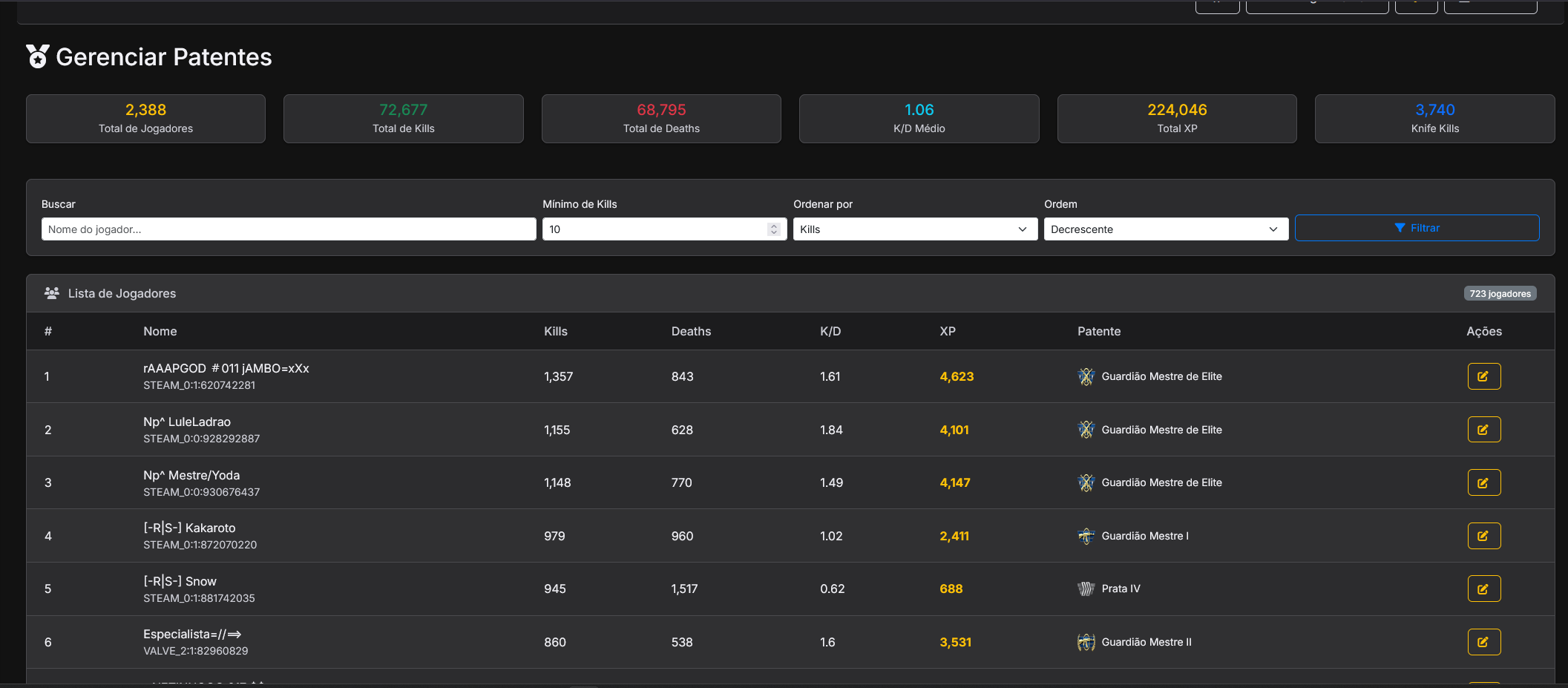Click the 723 jogadores count badge
This screenshot has height=688, width=1568.
click(x=1500, y=294)
